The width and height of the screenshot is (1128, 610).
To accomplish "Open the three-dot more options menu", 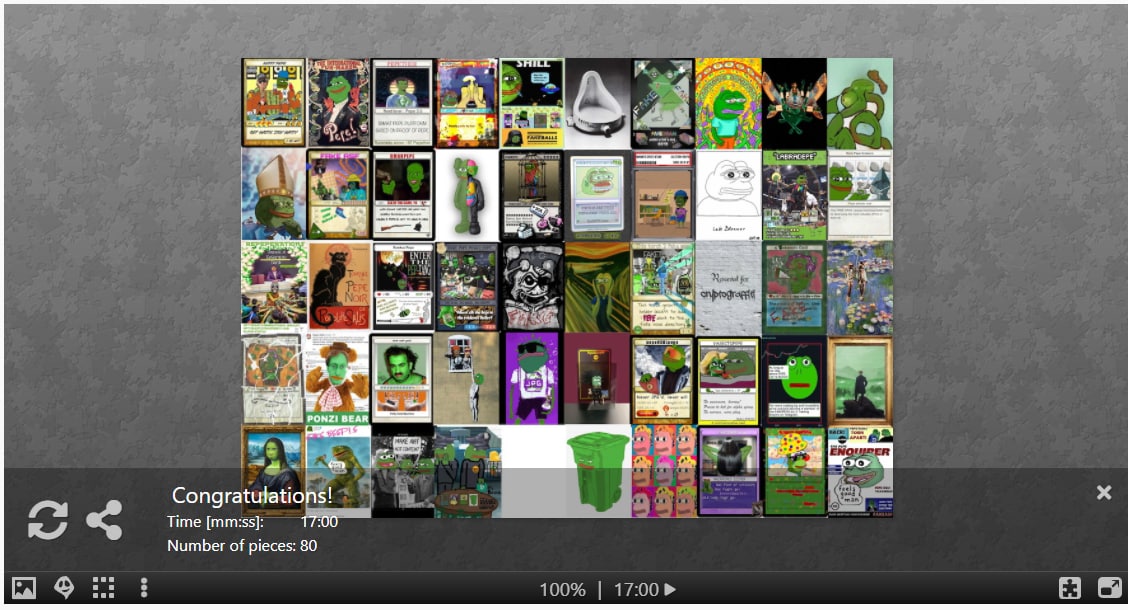I will click(x=144, y=588).
